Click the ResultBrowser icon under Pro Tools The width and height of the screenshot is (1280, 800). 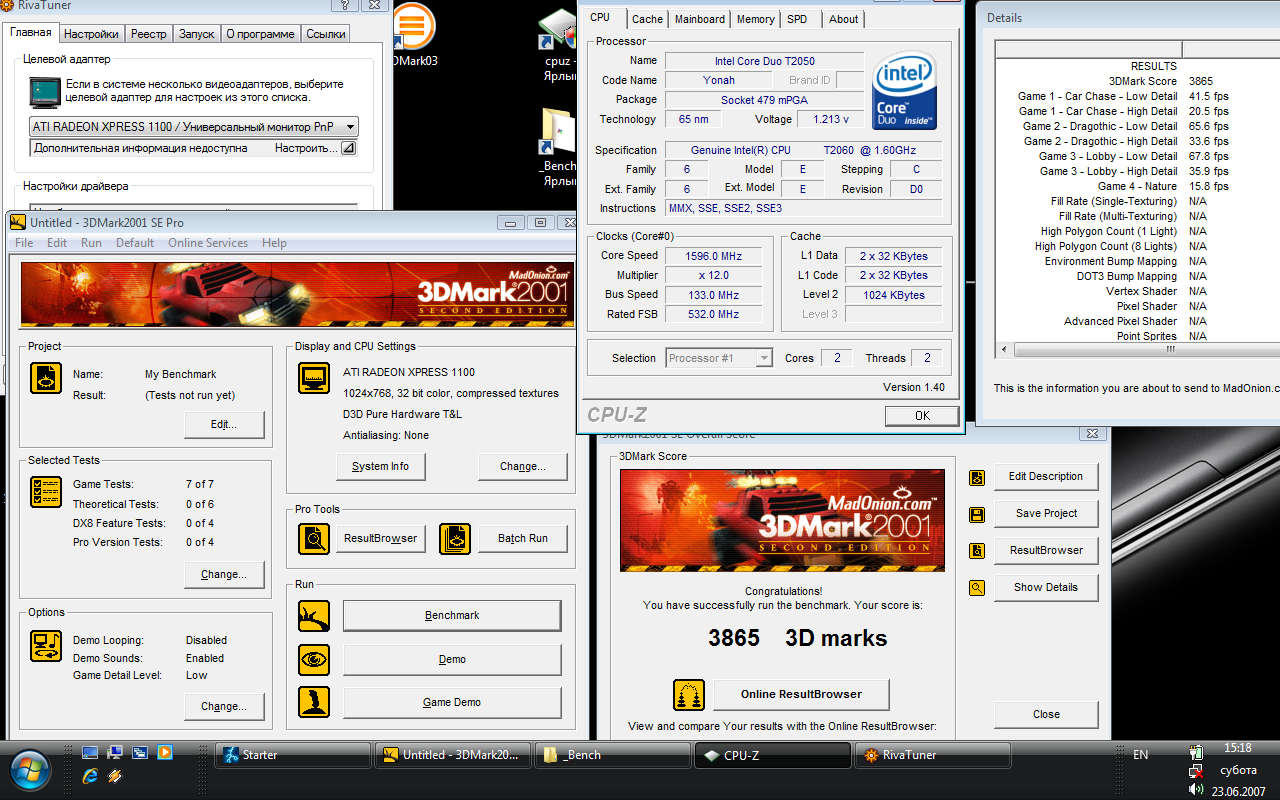click(x=314, y=539)
